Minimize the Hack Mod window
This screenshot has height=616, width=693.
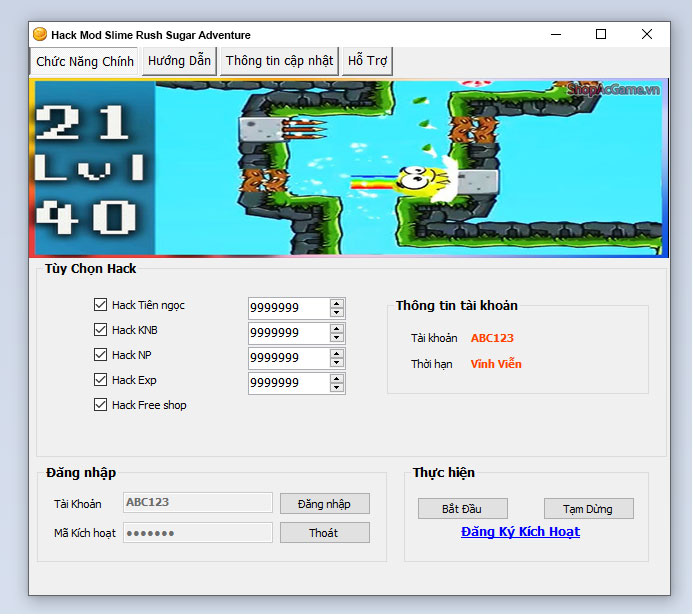tap(556, 34)
